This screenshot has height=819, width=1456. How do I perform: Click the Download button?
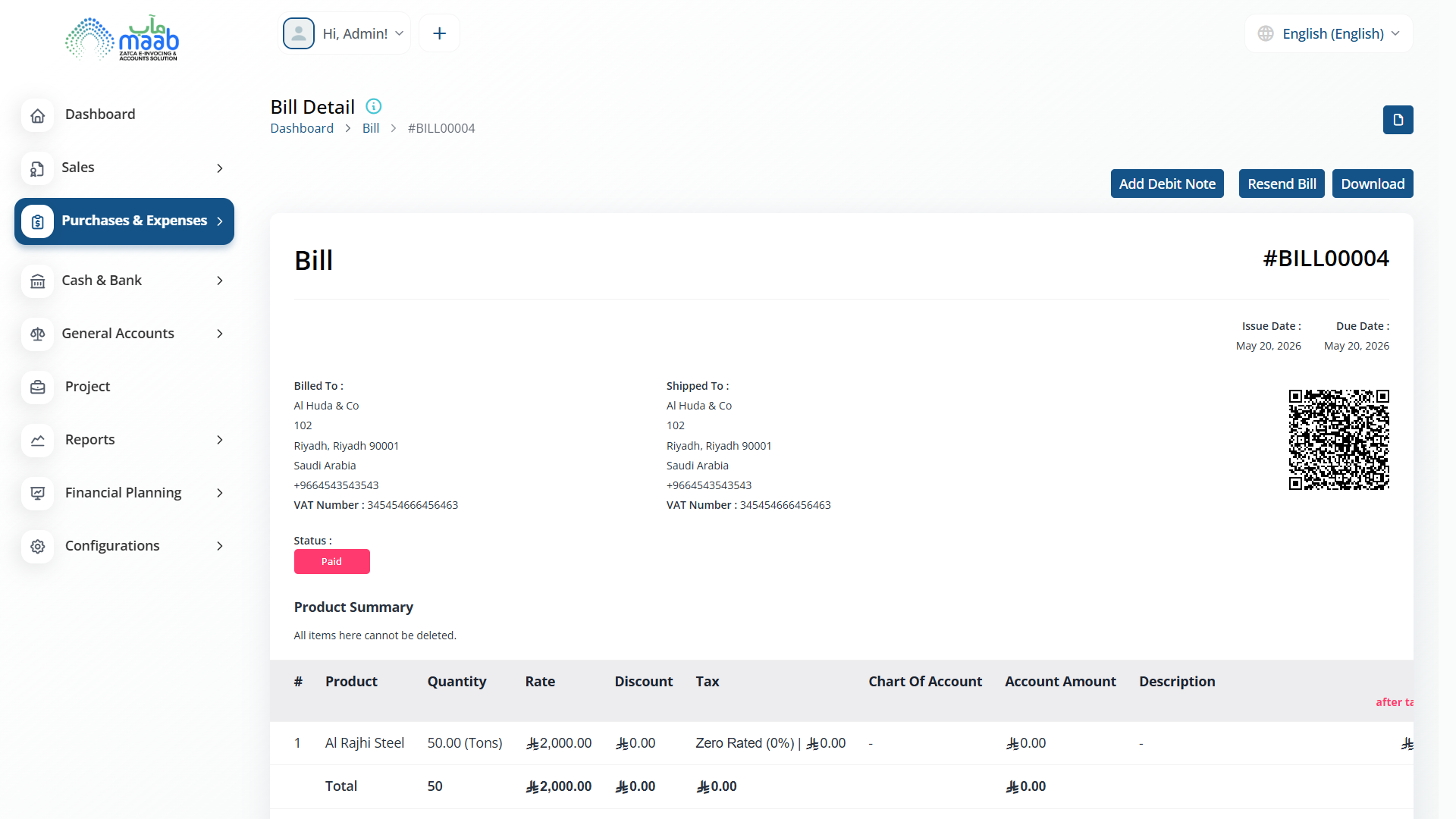pyautogui.click(x=1373, y=184)
